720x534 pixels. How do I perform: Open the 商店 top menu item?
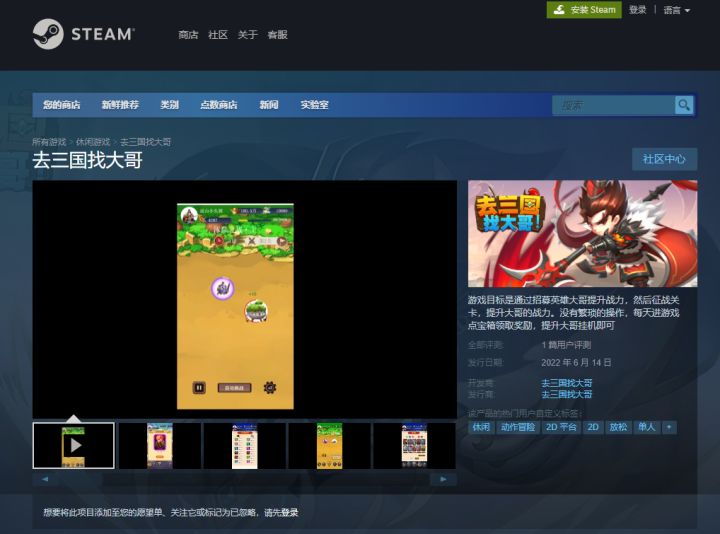coord(188,34)
